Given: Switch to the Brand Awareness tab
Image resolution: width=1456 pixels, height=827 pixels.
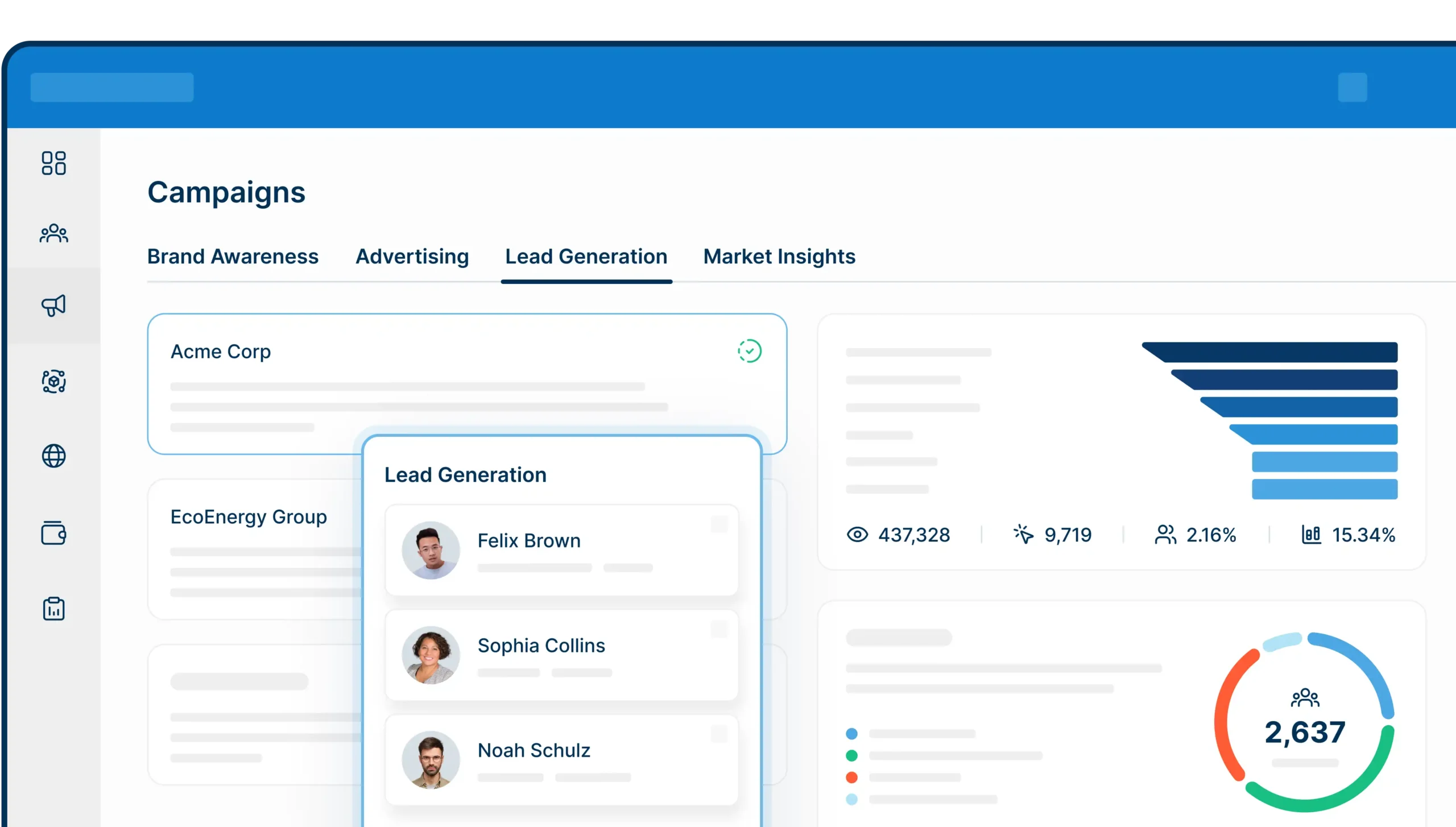Looking at the screenshot, I should tap(233, 257).
